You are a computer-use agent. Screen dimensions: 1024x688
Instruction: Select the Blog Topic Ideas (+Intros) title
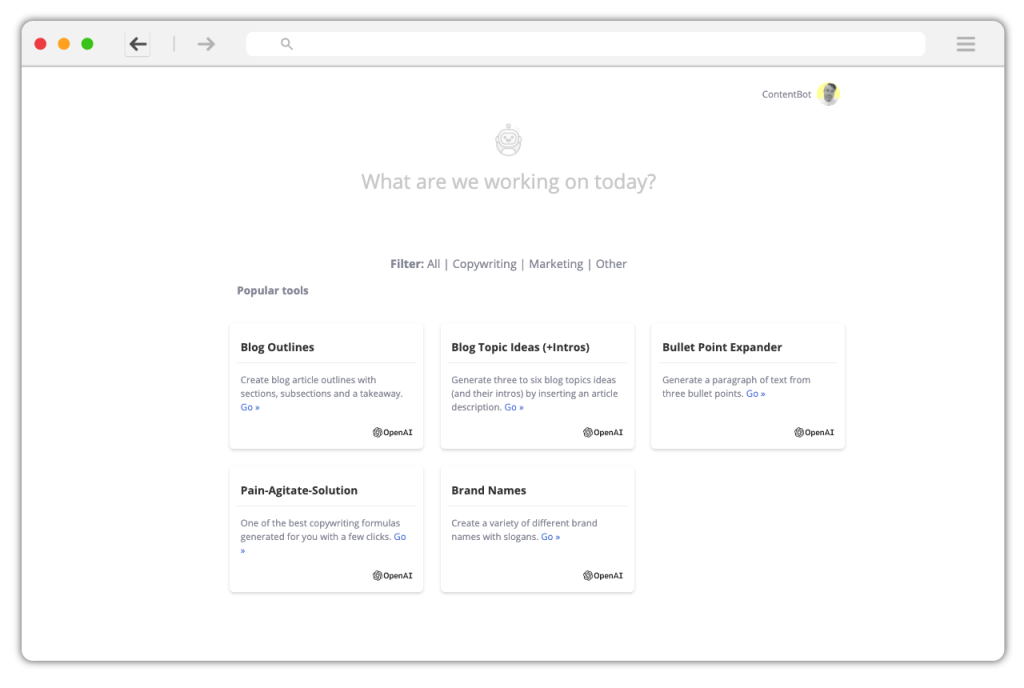click(520, 347)
